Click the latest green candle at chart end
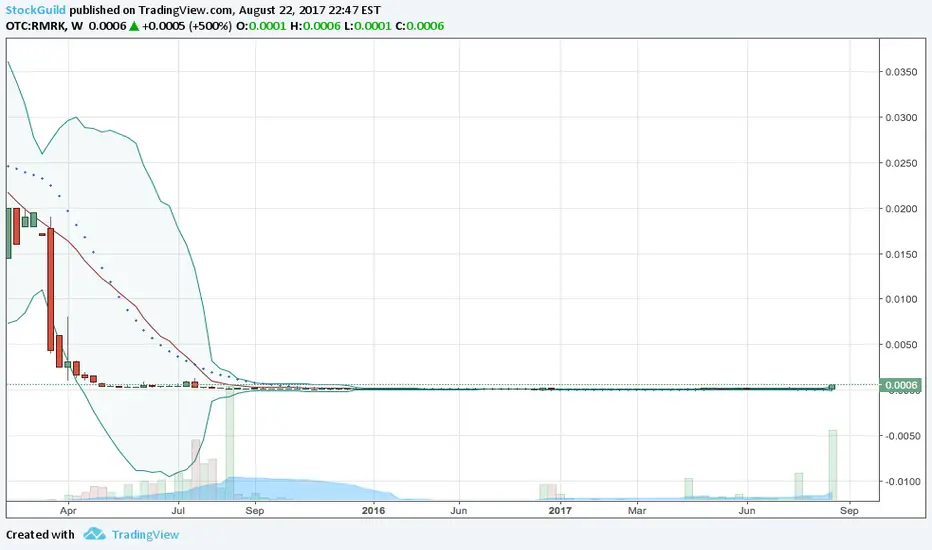 pyautogui.click(x=832, y=387)
